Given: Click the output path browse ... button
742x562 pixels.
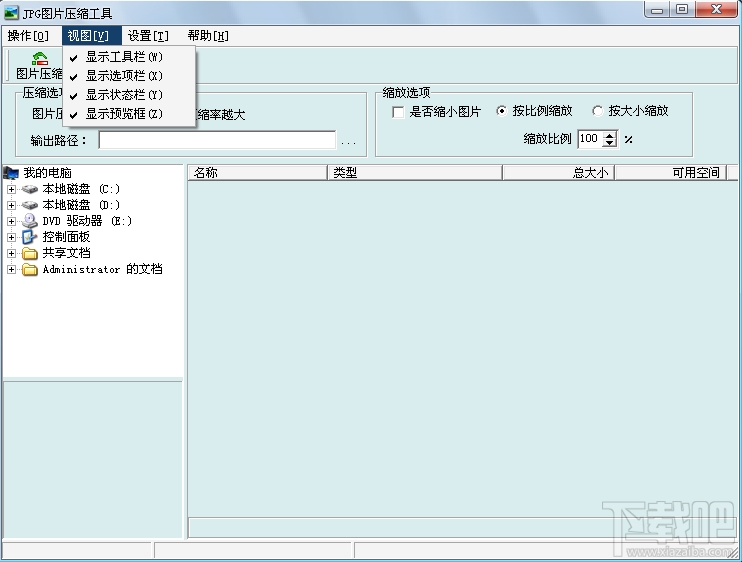Looking at the screenshot, I should pyautogui.click(x=349, y=141).
